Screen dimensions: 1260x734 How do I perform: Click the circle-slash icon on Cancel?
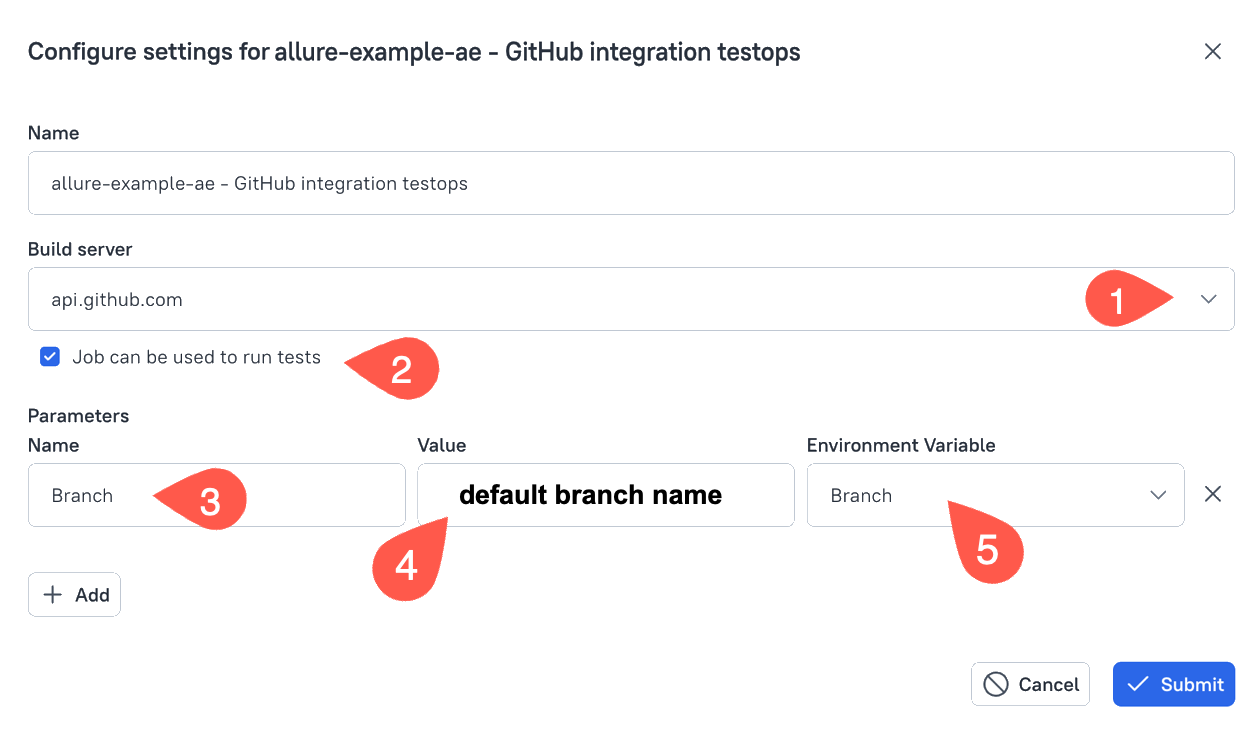point(996,684)
